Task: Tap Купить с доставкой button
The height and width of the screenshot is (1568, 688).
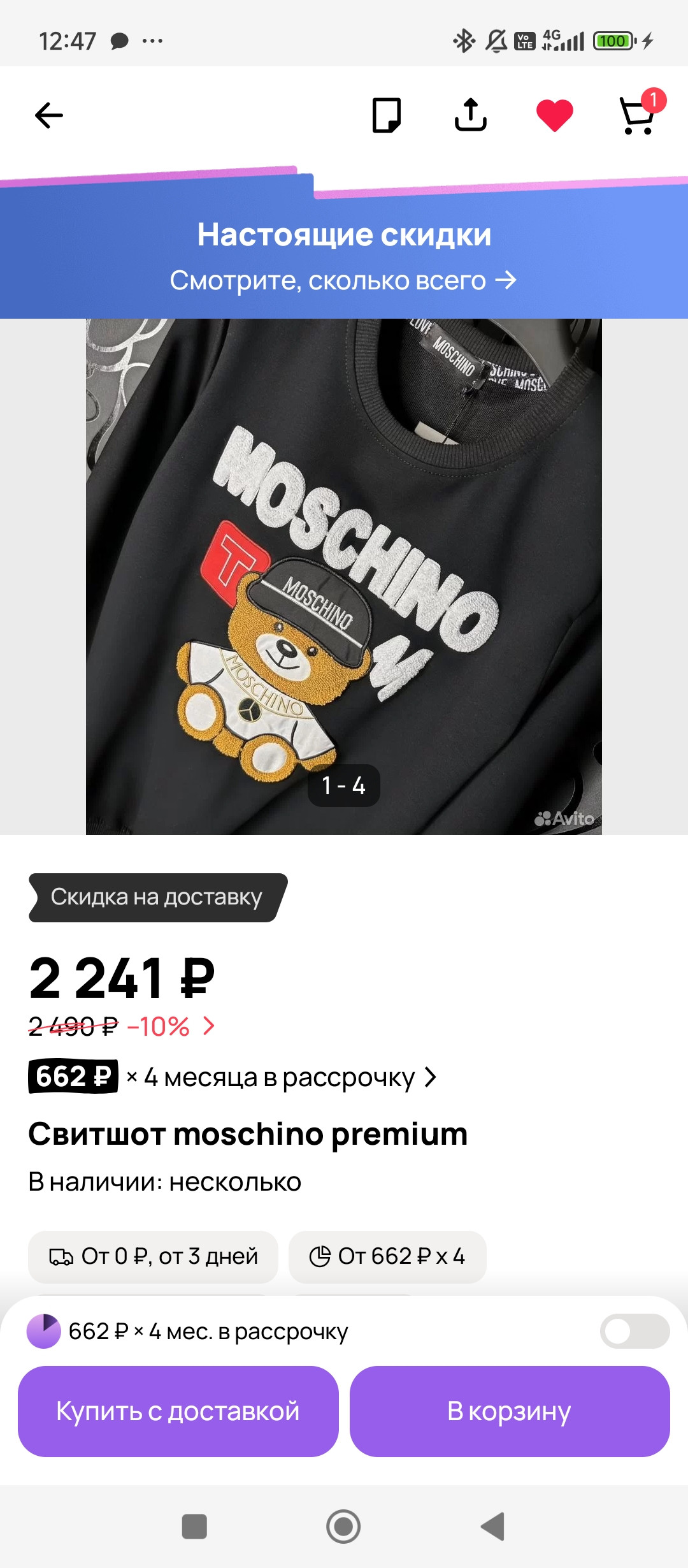Action: [x=178, y=1411]
